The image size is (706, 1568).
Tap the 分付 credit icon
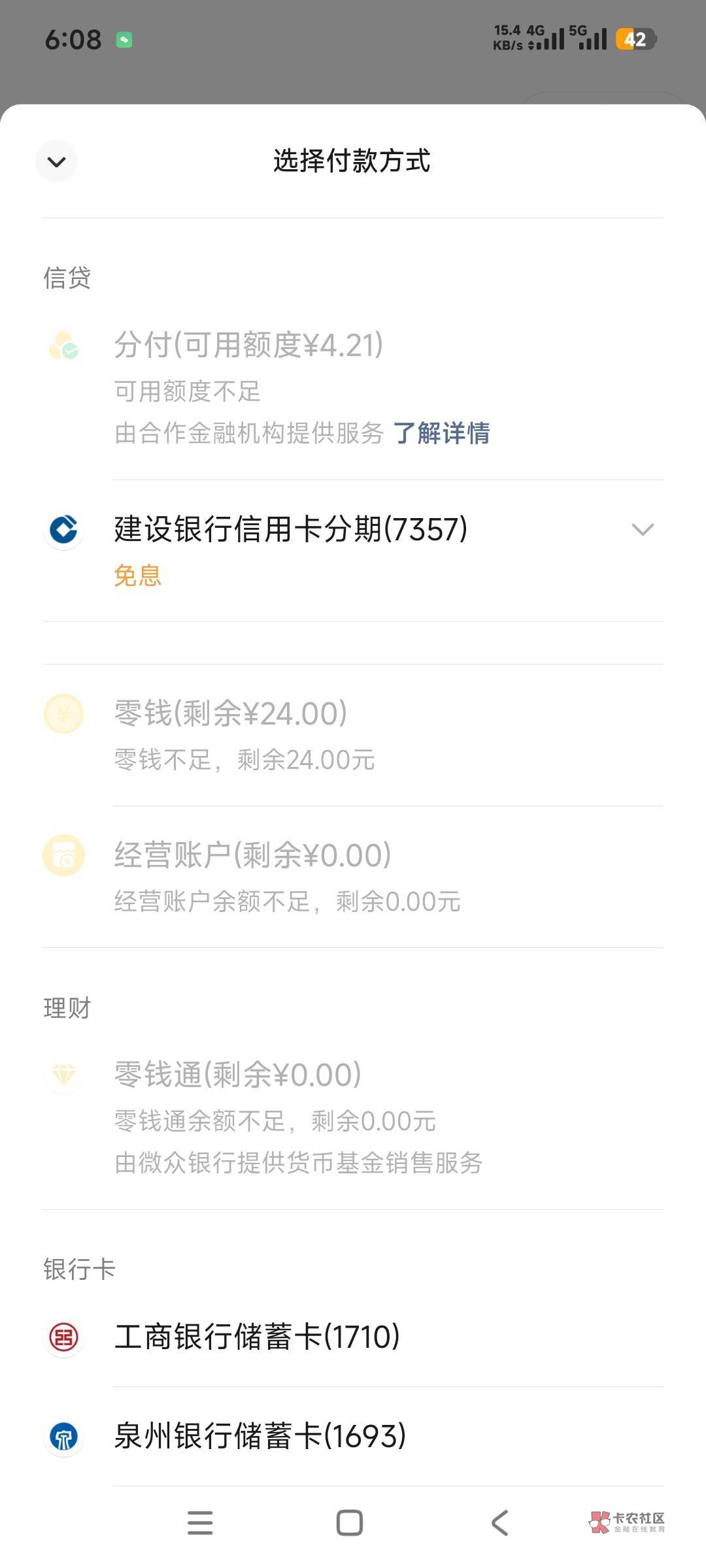[63, 346]
